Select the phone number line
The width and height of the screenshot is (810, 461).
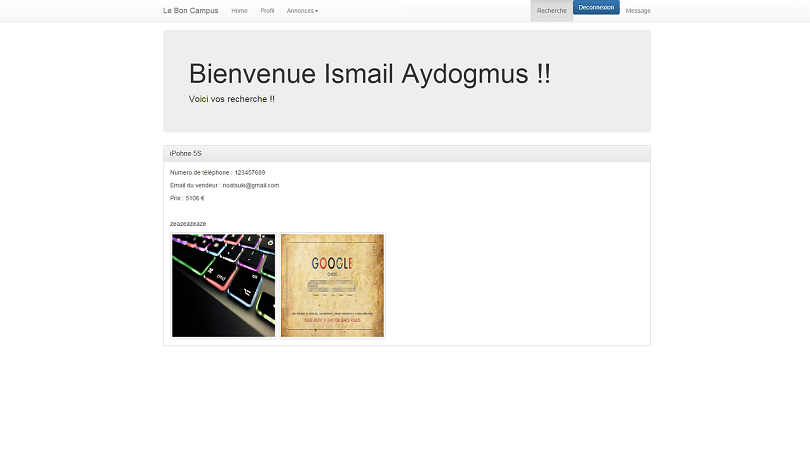[x=217, y=173]
